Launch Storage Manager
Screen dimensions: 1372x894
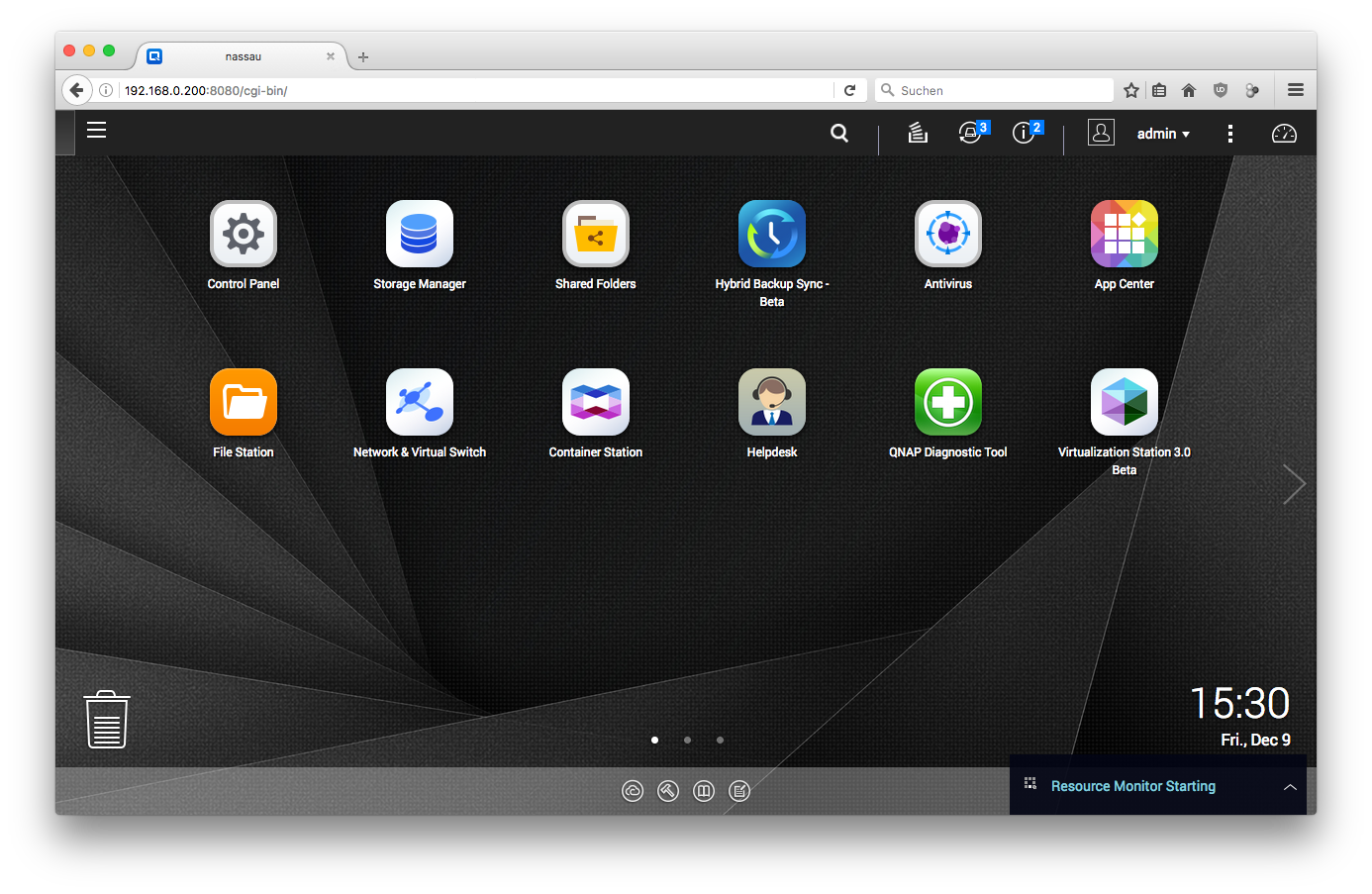[420, 235]
